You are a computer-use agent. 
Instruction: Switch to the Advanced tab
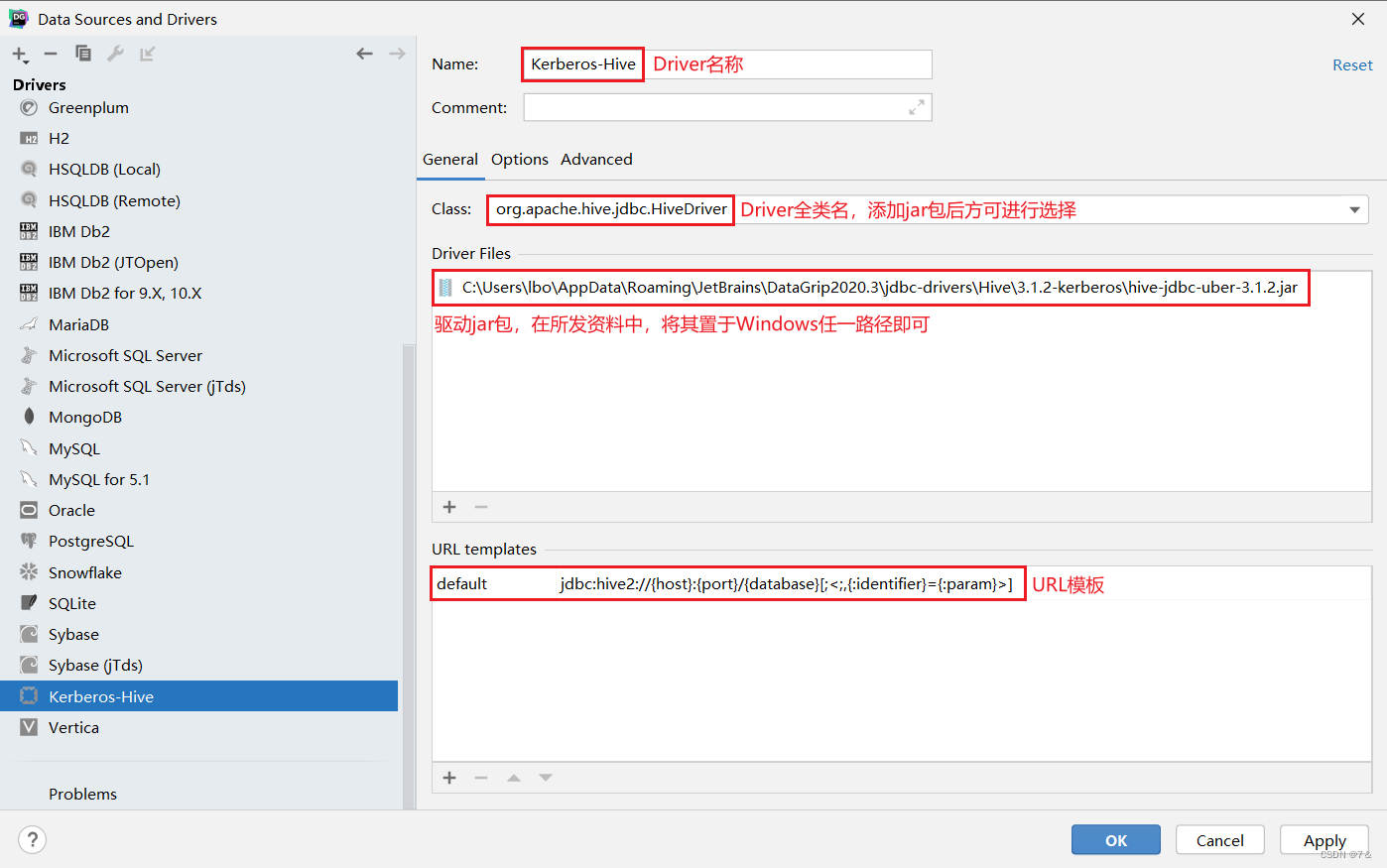(596, 159)
